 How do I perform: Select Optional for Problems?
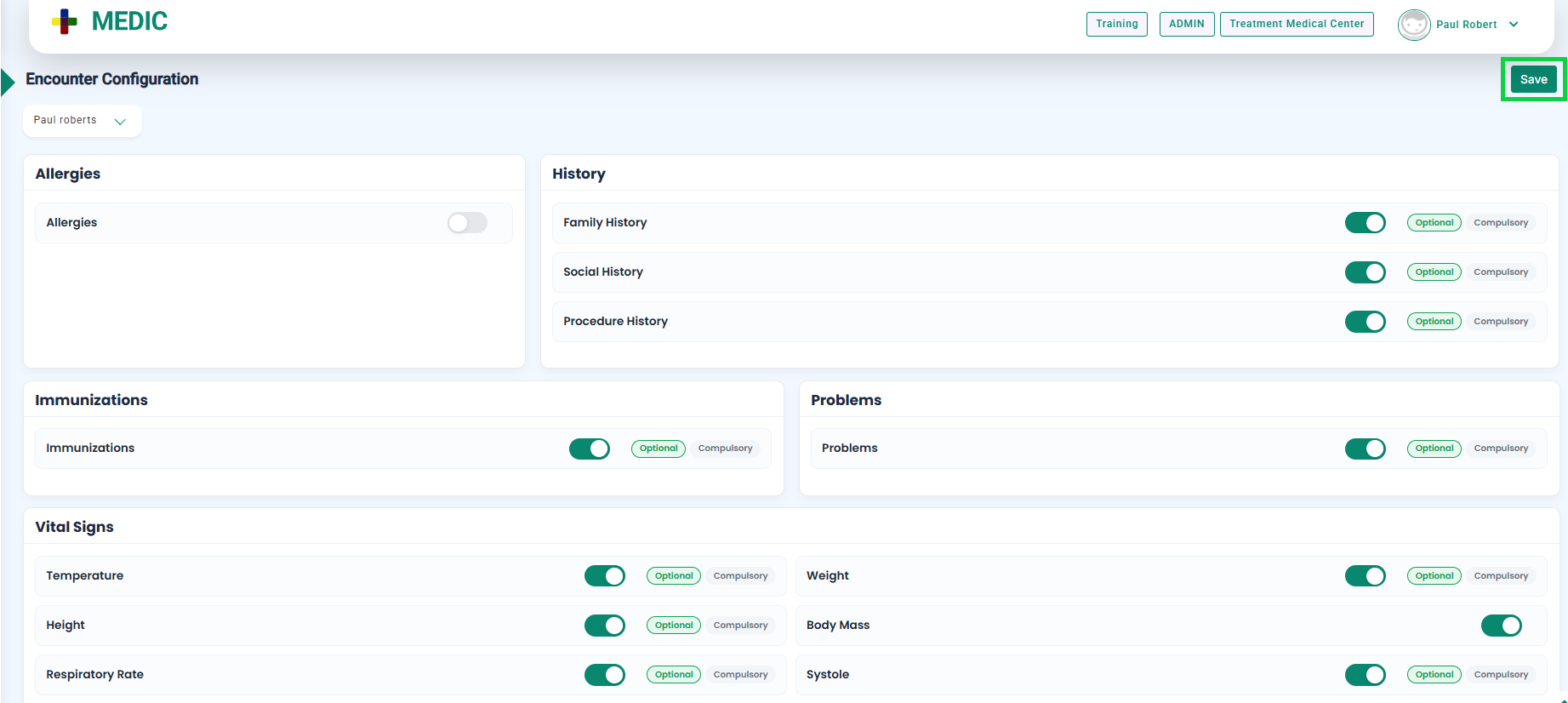(x=1434, y=449)
